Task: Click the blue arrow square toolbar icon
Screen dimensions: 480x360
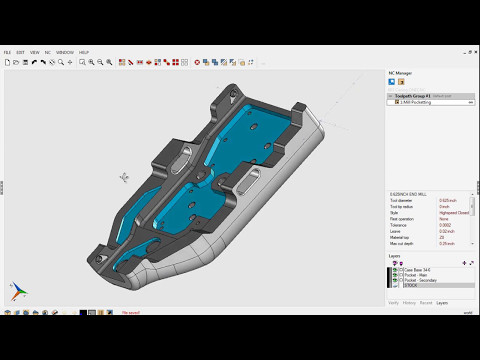Action: [233, 62]
